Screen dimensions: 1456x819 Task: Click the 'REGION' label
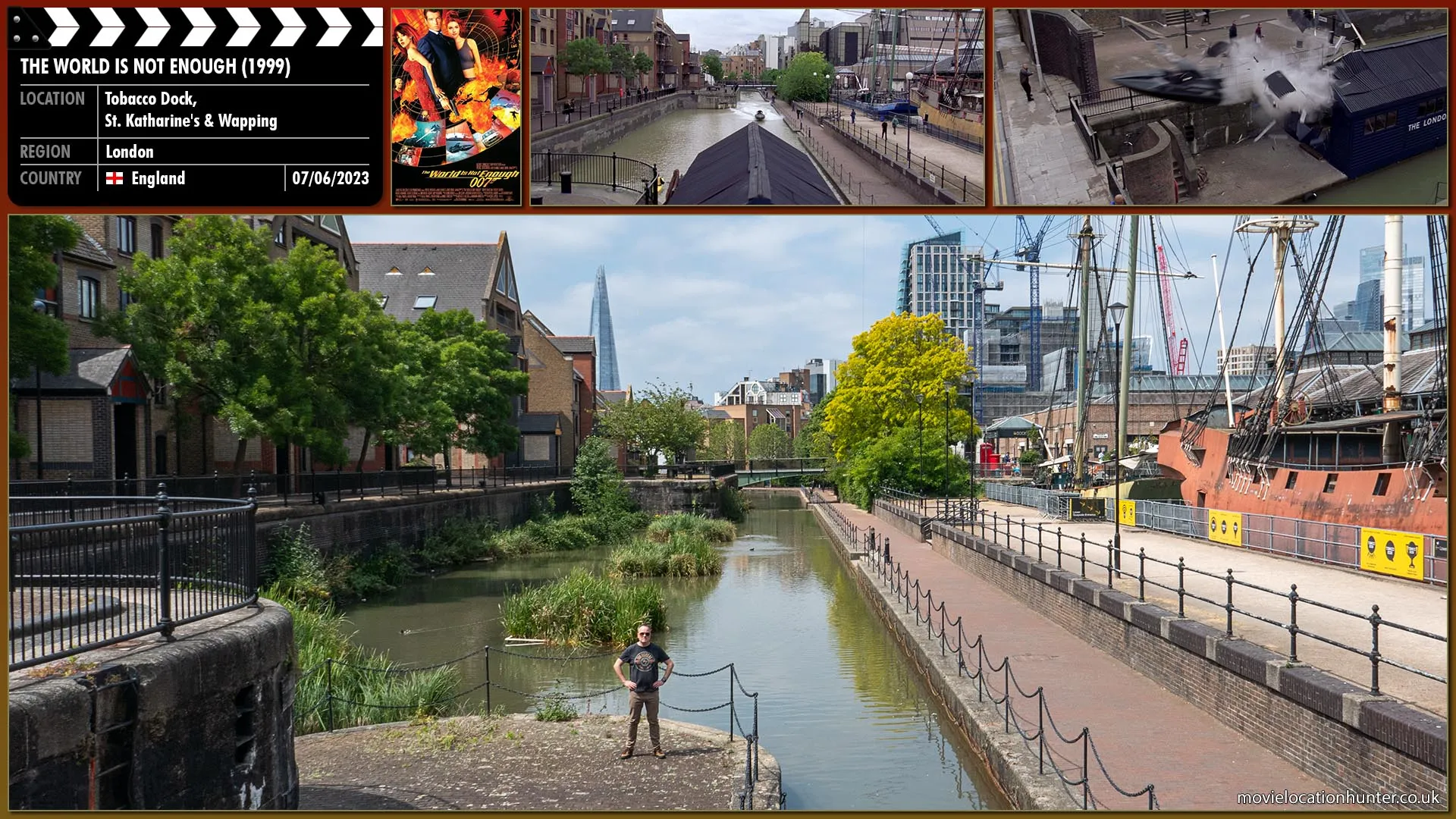coord(45,152)
